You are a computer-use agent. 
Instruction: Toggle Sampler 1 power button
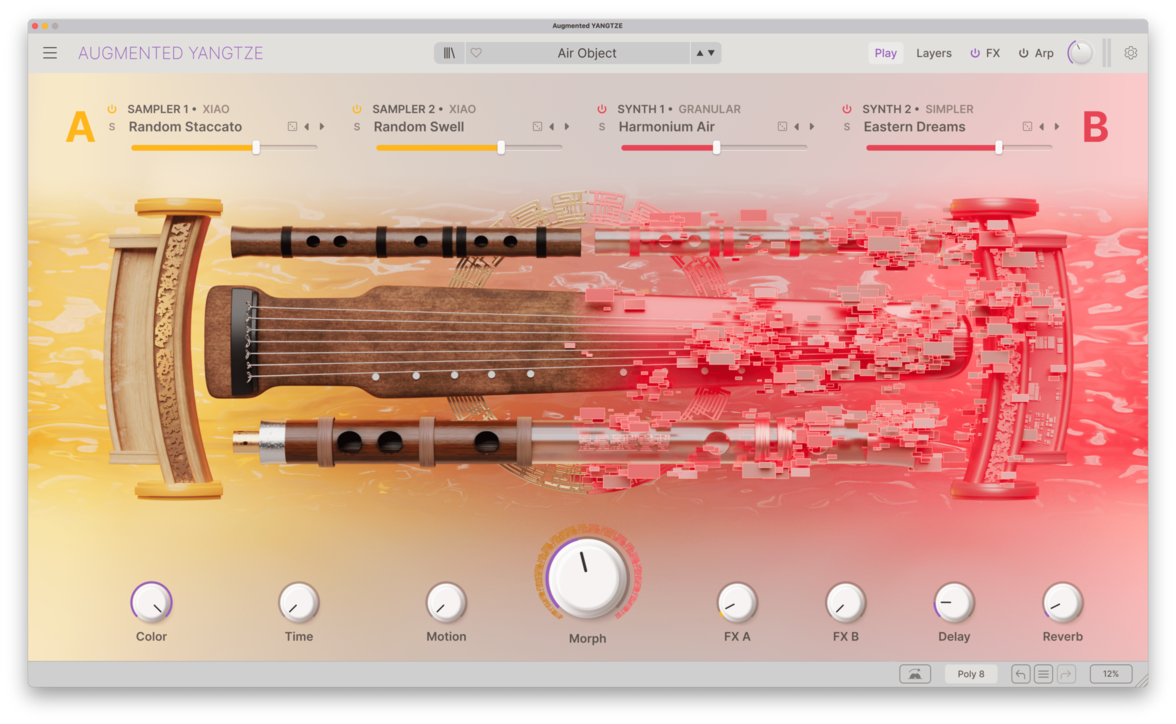112,109
